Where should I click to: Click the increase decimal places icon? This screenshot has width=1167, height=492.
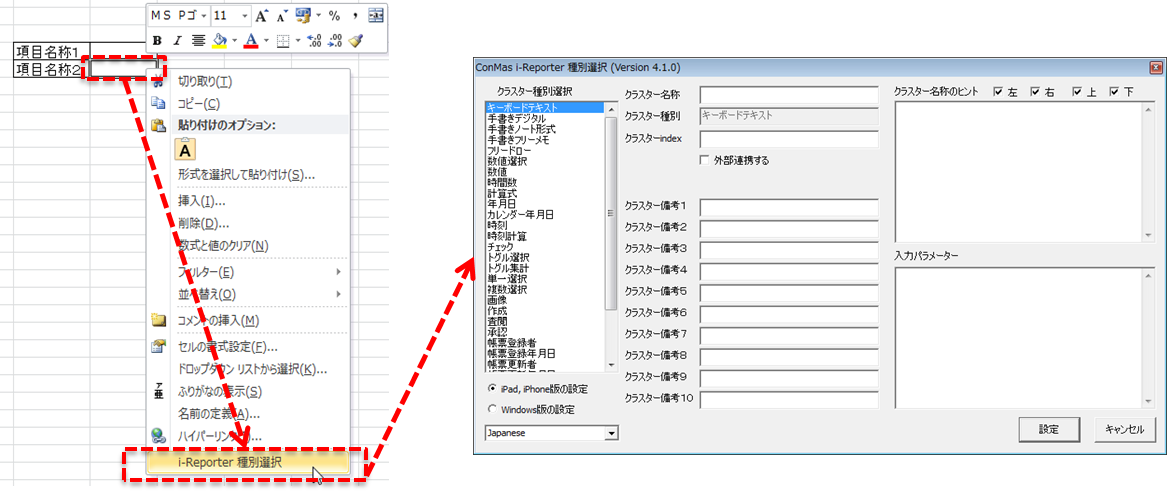tap(314, 40)
